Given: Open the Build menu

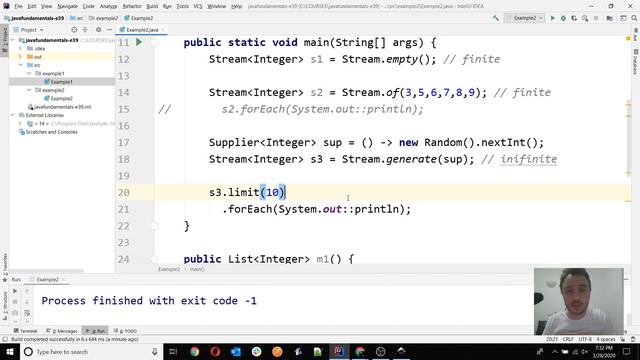Looking at the screenshot, I should click(x=152, y=6).
